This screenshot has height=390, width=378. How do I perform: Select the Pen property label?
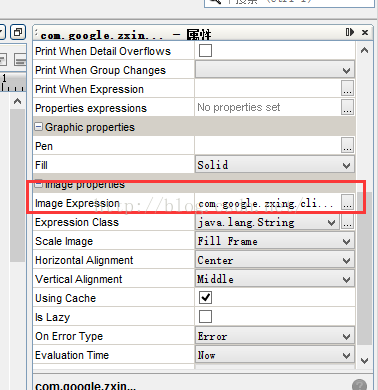[x=44, y=146]
